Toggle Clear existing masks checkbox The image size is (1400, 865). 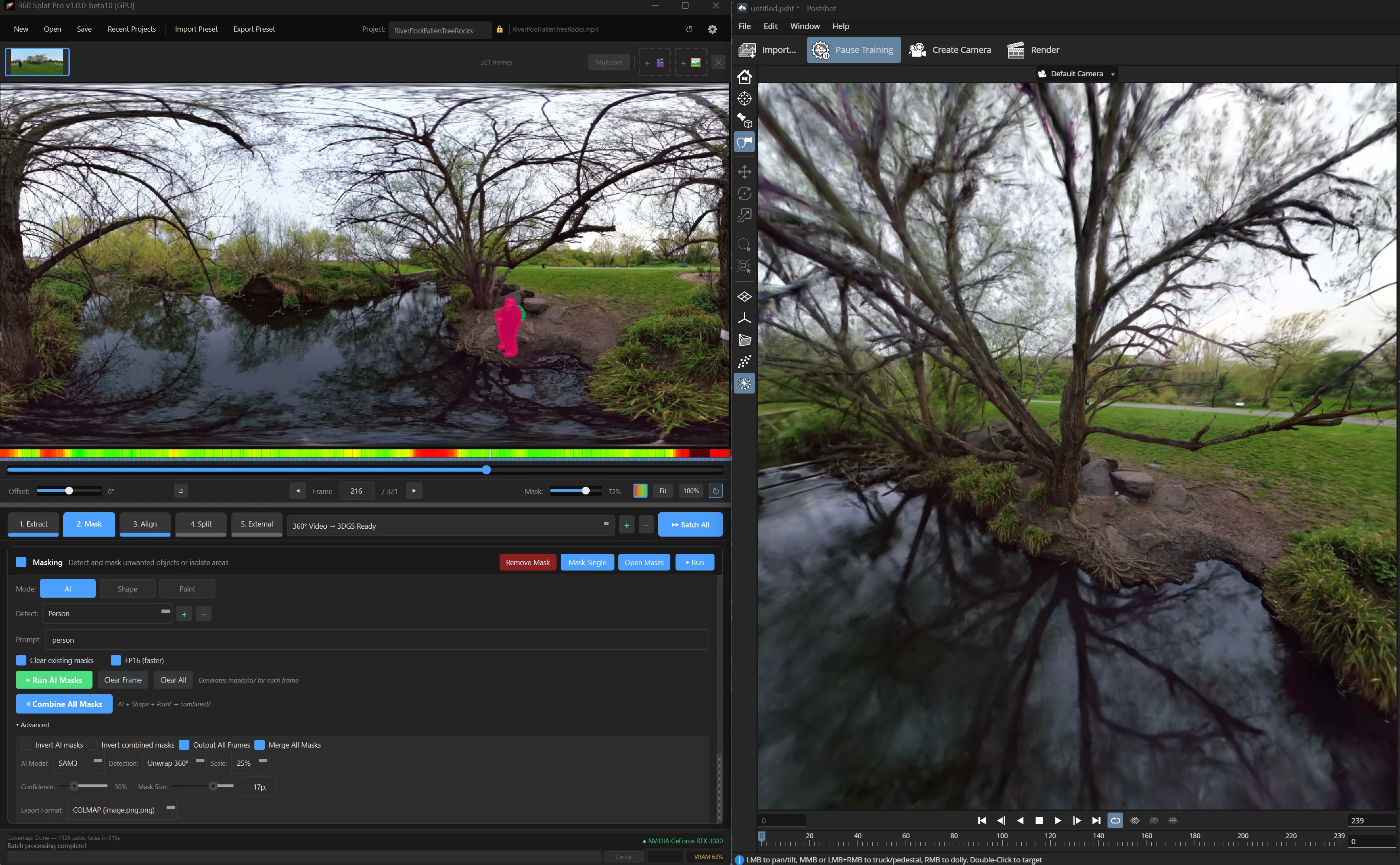21,660
